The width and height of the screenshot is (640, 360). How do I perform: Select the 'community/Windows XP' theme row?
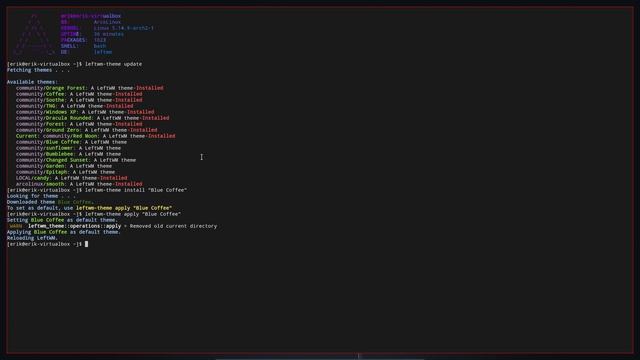[85, 112]
